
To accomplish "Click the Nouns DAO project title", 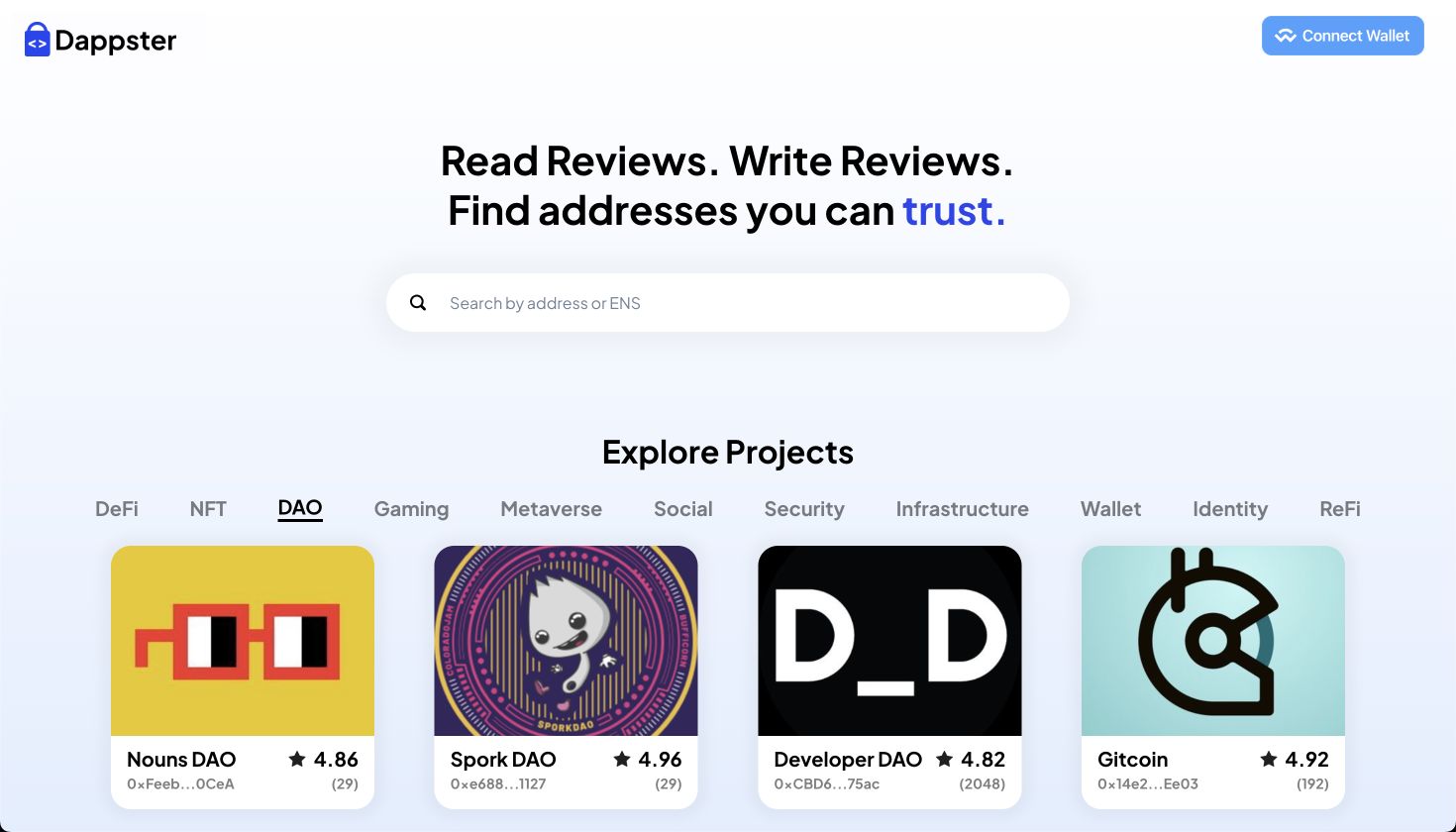I will coord(181,760).
